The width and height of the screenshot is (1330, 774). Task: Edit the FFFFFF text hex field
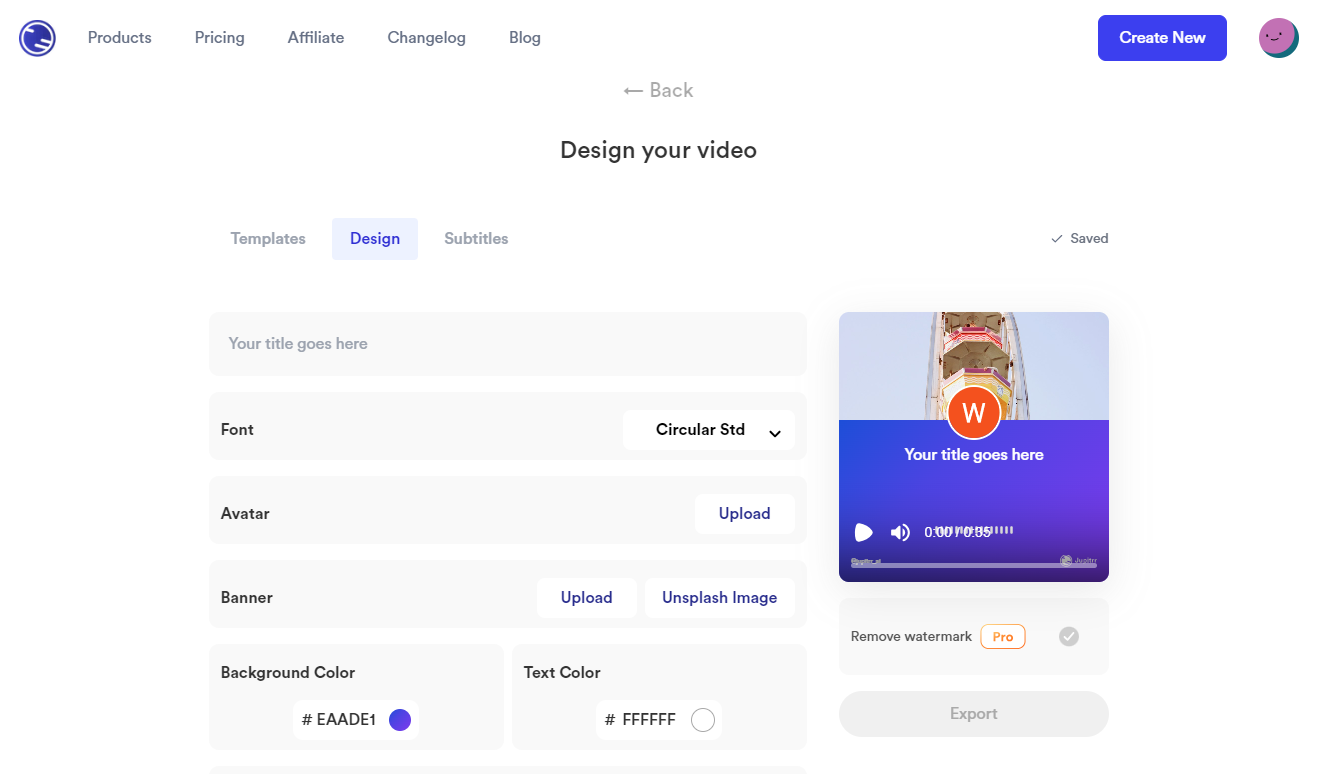[649, 720]
